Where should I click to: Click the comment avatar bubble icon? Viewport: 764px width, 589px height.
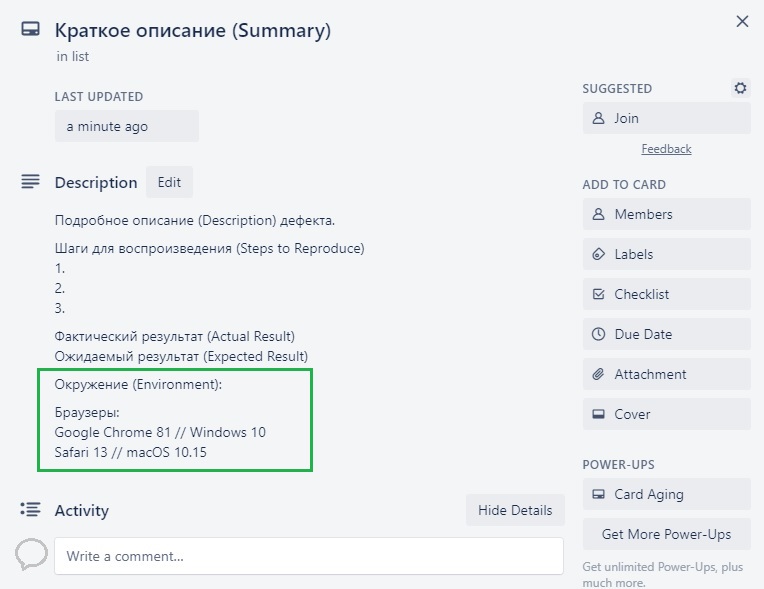point(31,553)
